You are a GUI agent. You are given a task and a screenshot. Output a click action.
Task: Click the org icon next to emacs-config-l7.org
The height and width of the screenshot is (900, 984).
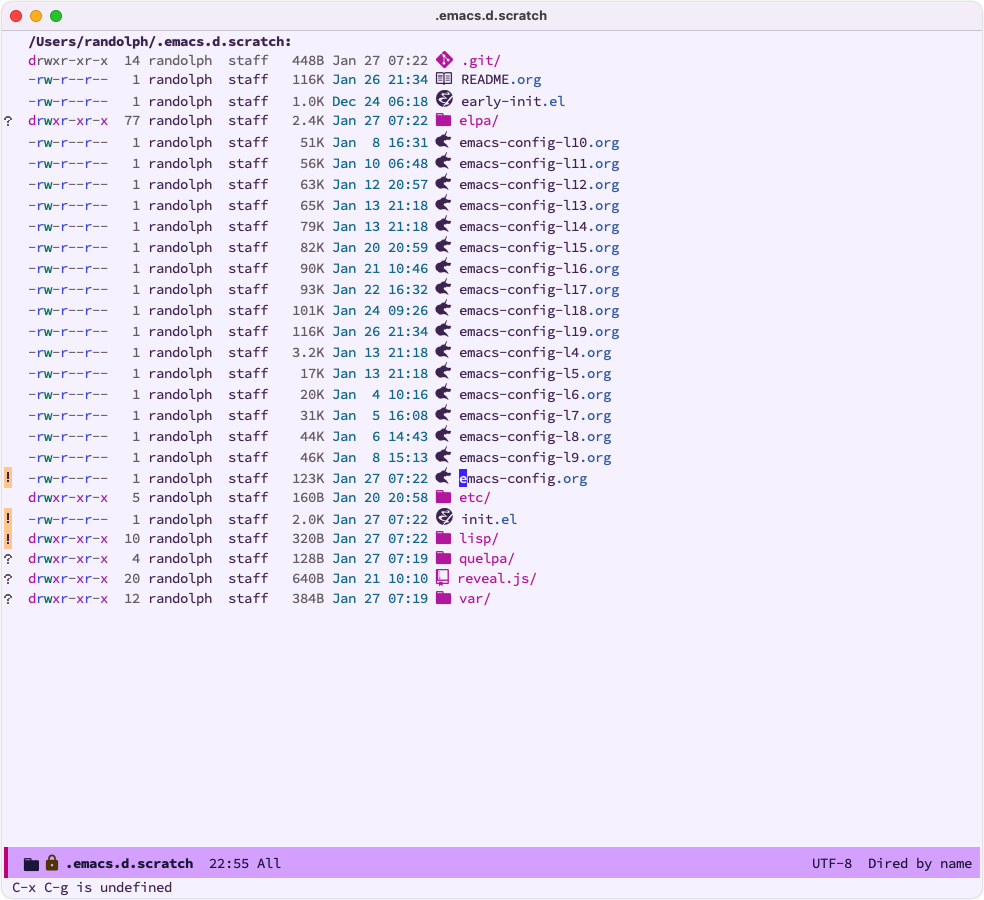(444, 414)
